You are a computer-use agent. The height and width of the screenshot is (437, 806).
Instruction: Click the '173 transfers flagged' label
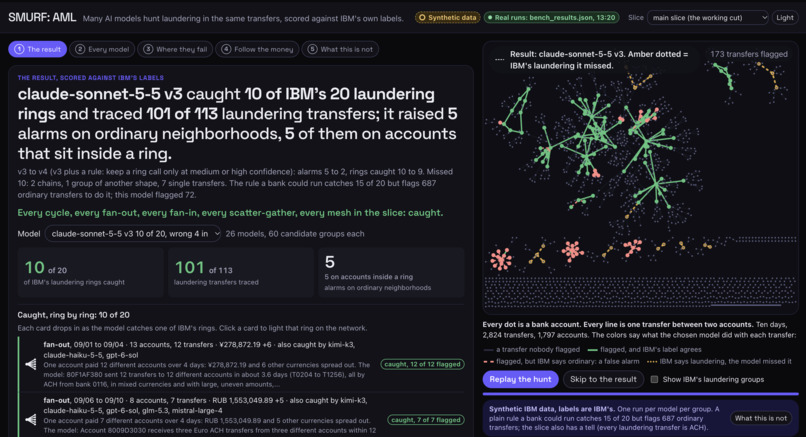(x=748, y=54)
